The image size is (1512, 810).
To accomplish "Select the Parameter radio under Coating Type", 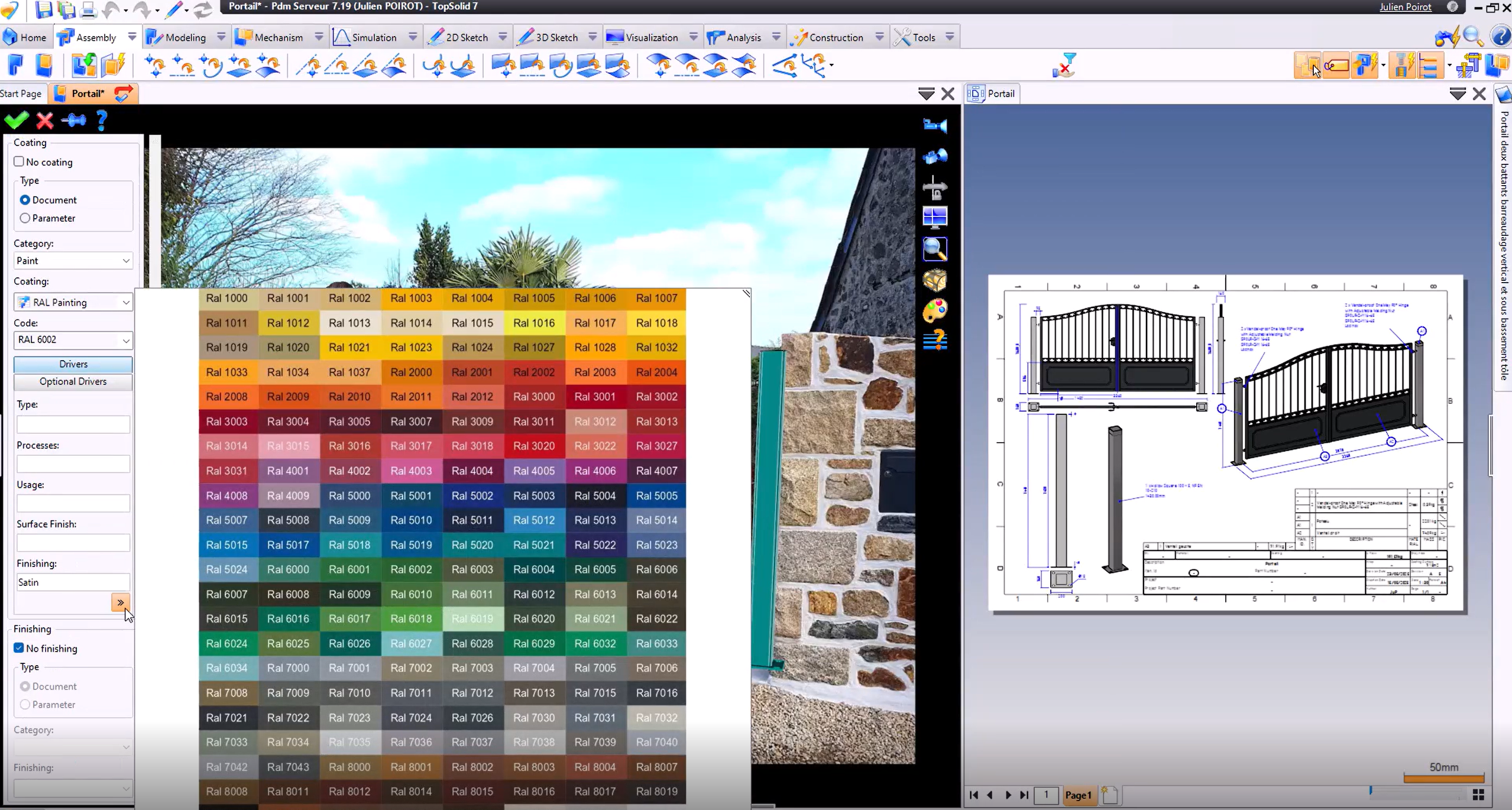I will (x=25, y=218).
